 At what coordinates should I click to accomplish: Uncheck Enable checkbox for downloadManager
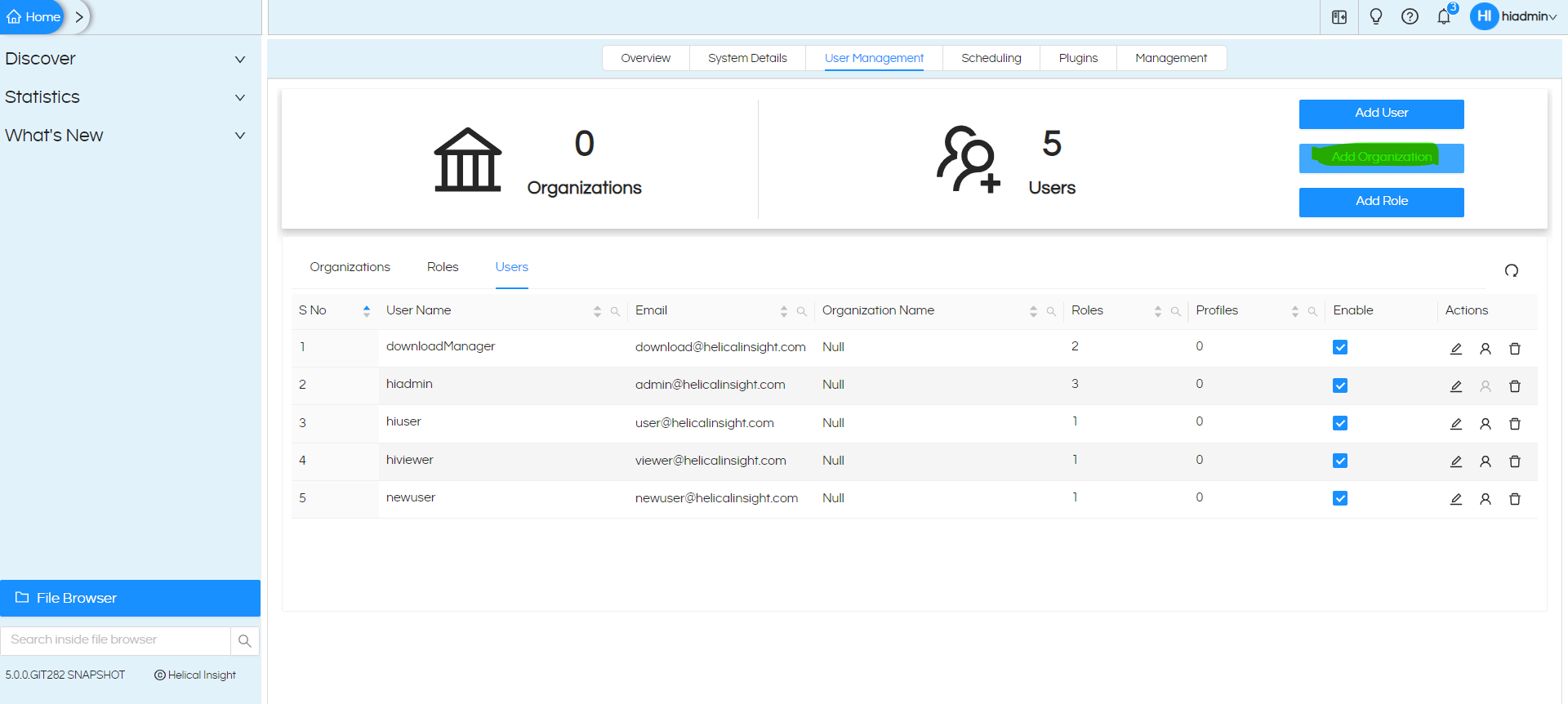[1340, 347]
